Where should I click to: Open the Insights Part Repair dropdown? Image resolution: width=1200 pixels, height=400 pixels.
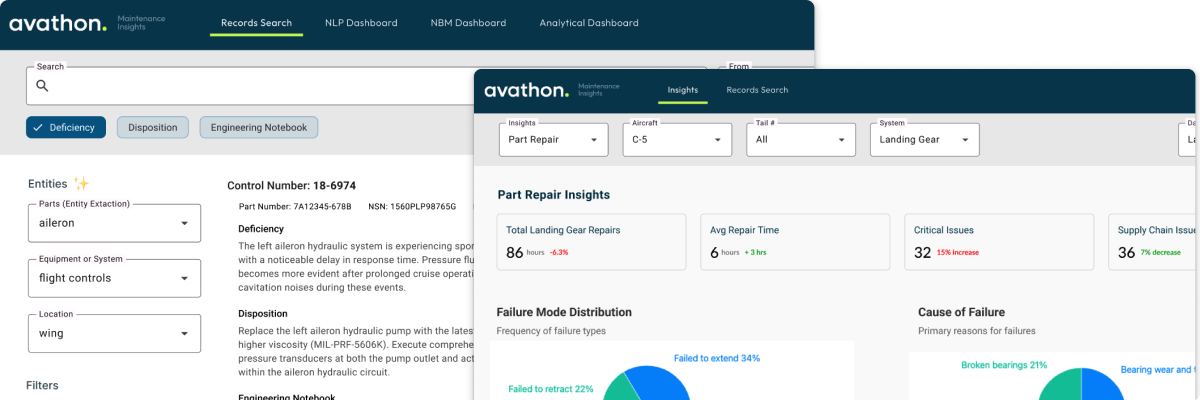click(x=553, y=140)
